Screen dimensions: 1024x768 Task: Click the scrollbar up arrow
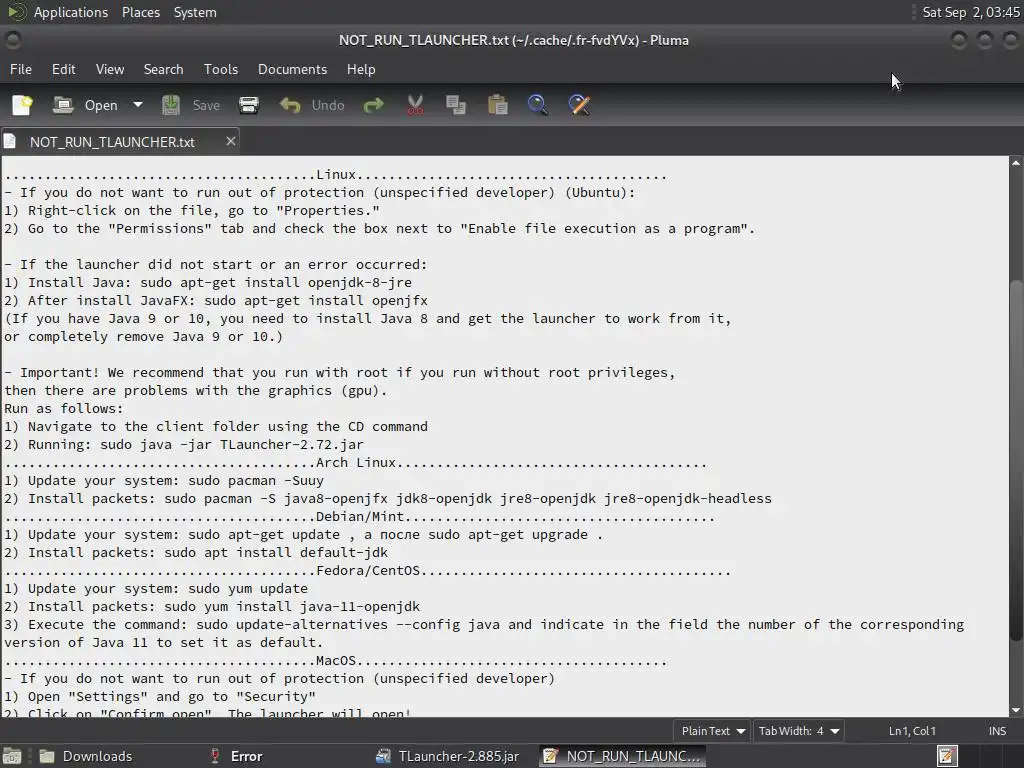tap(1016, 162)
